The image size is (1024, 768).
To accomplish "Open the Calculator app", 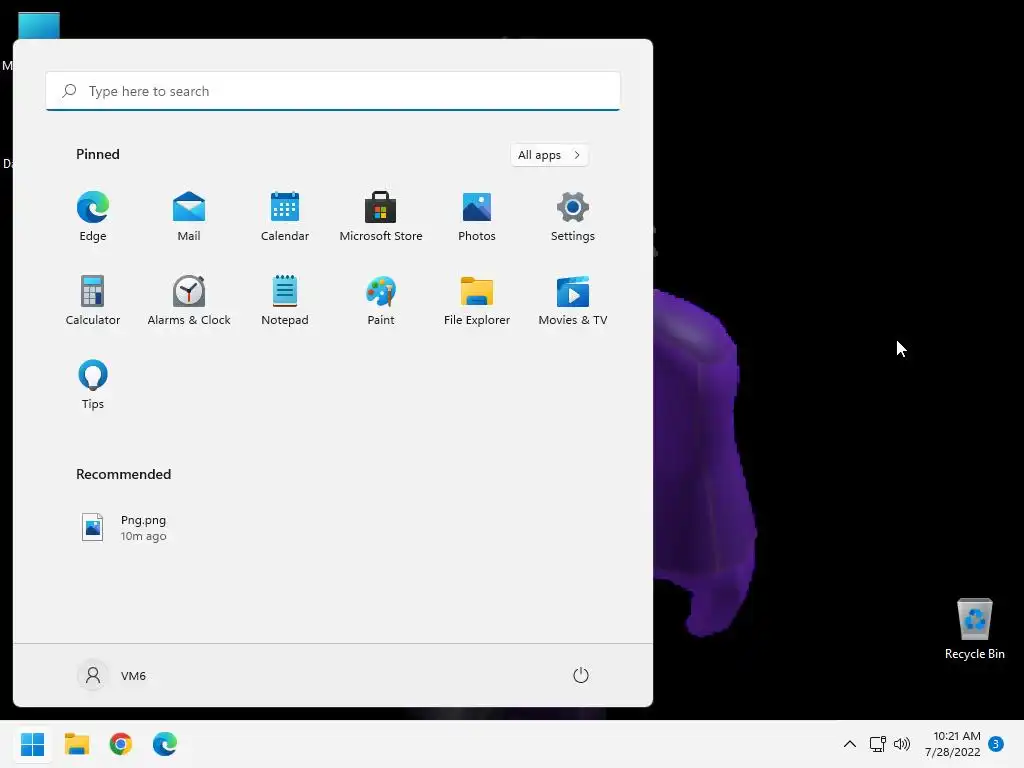I will [x=93, y=300].
